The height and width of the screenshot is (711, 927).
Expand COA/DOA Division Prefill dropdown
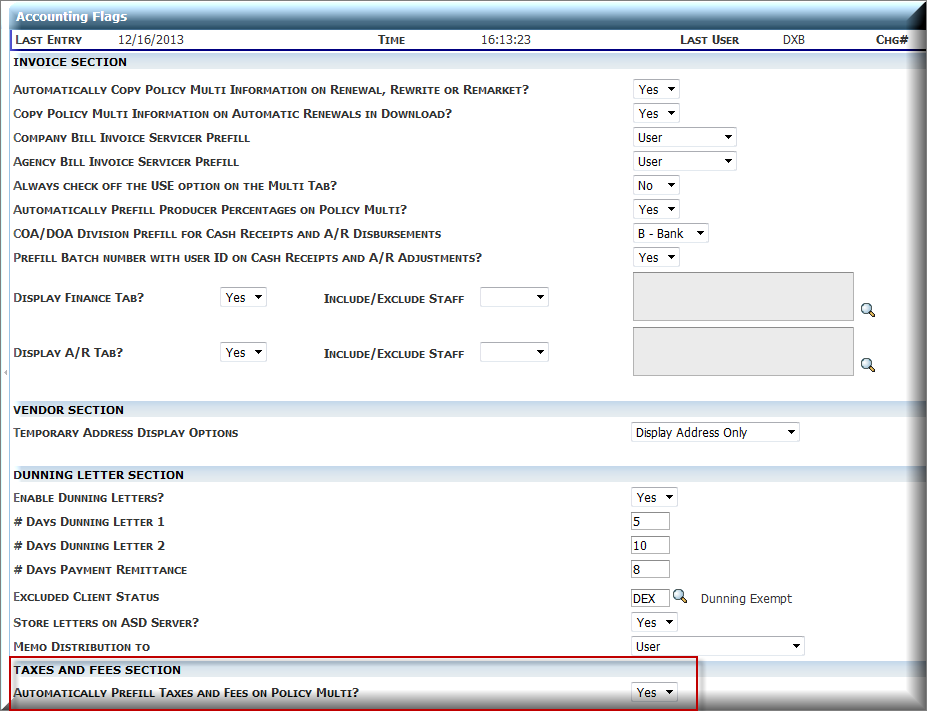tap(671, 233)
